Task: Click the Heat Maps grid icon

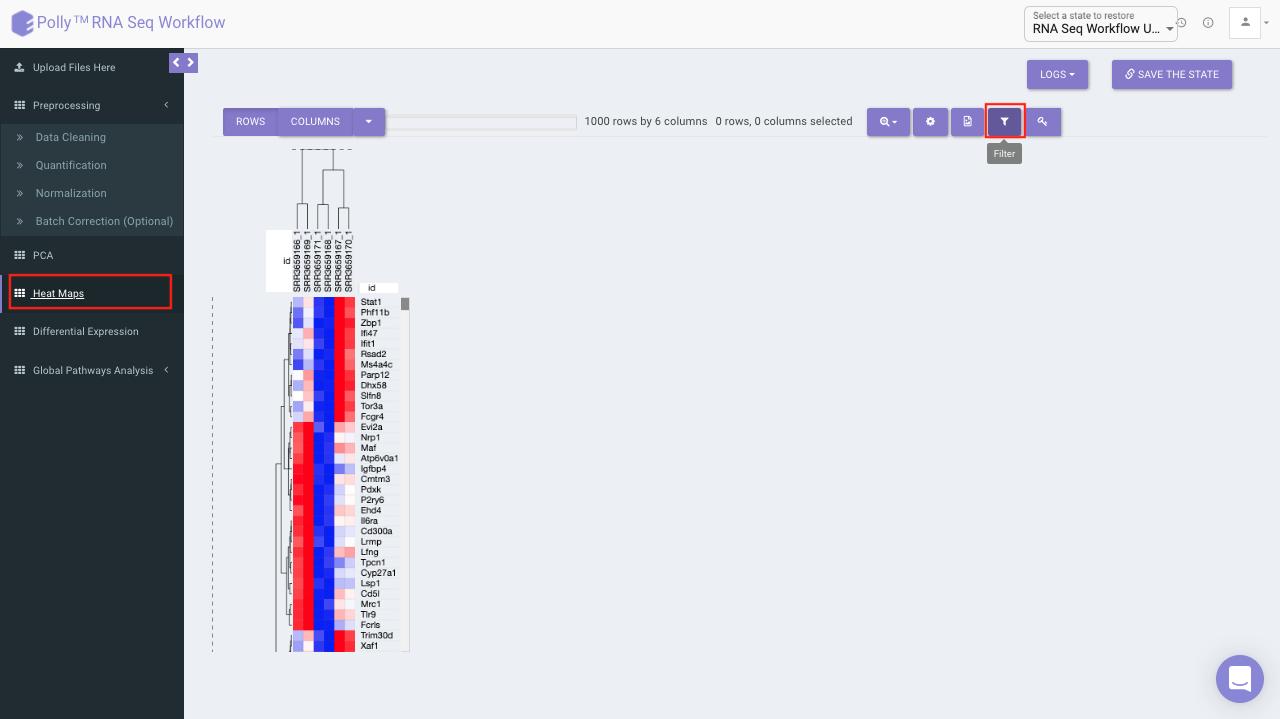Action: (19, 293)
